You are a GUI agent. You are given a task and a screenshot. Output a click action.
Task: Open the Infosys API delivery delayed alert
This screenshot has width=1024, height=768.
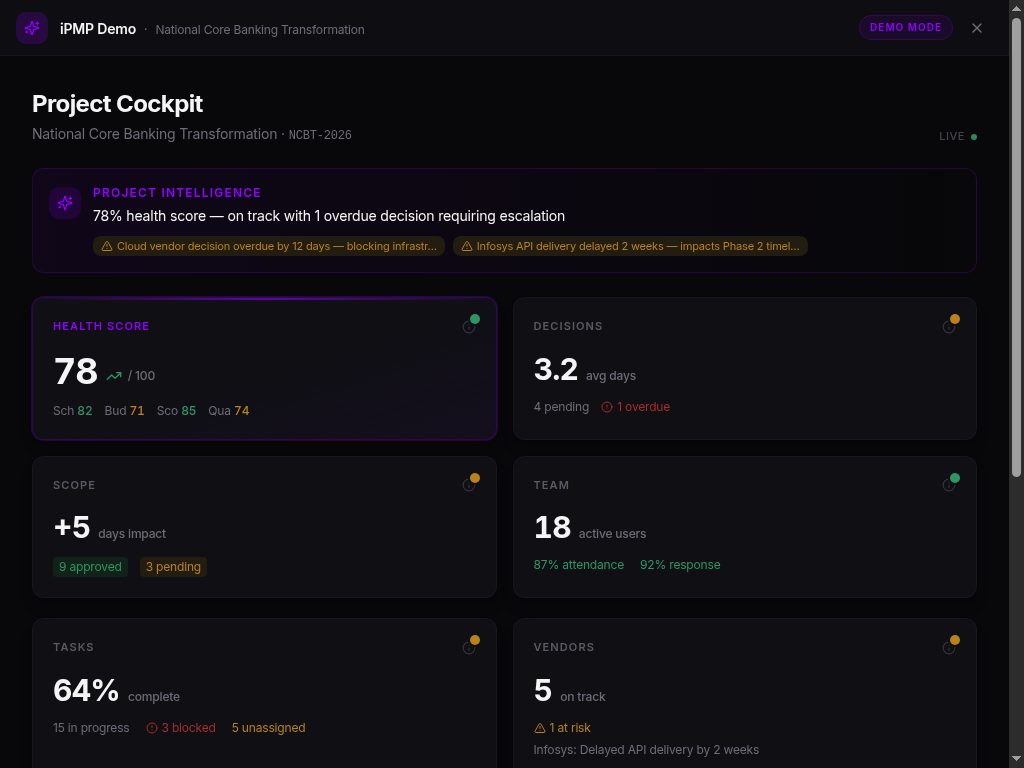pos(630,246)
